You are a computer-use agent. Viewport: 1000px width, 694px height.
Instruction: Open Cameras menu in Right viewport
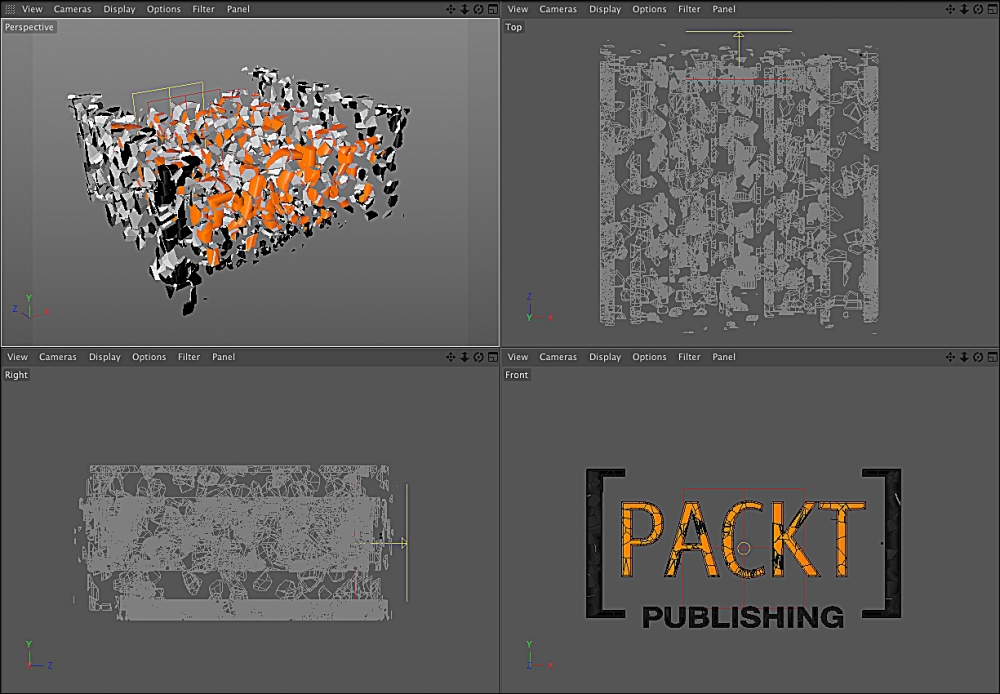(57, 357)
